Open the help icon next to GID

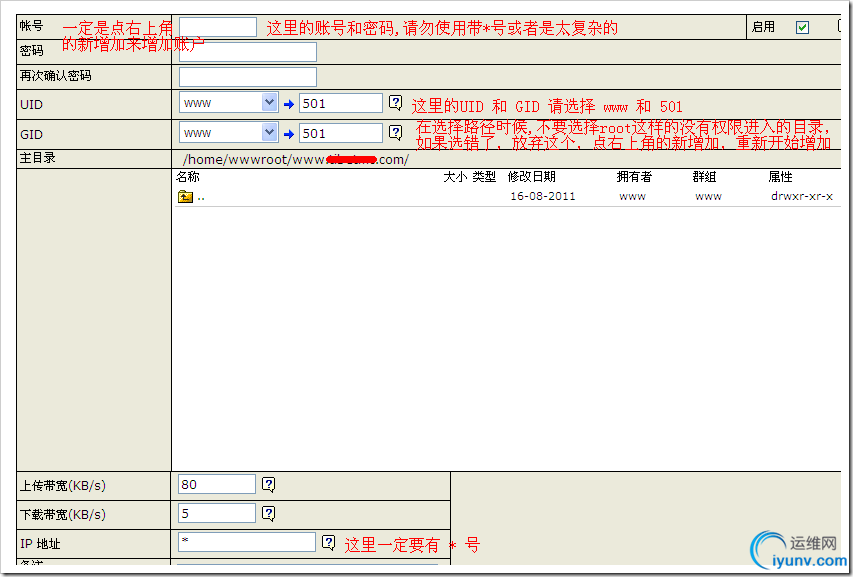395,133
